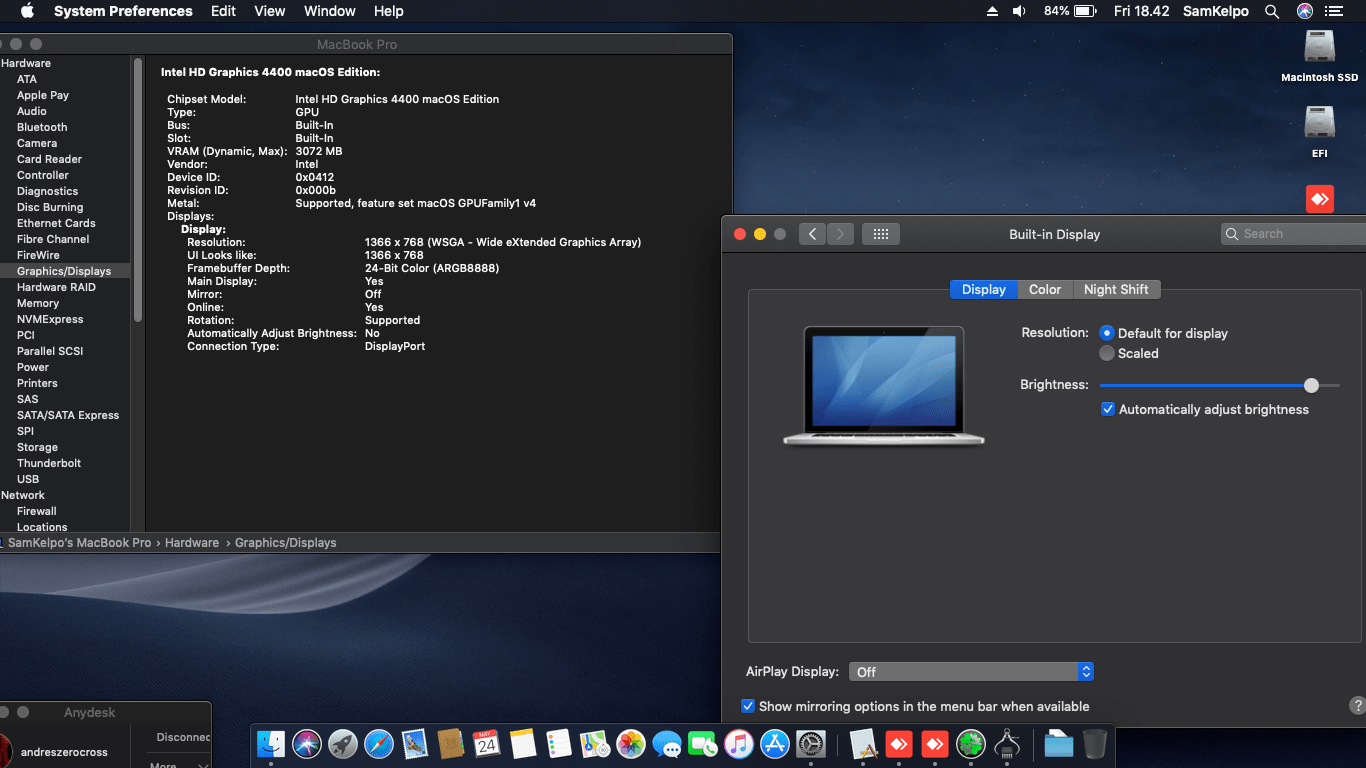Screen dimensions: 1366x768
Task: Switch to the Night Shift tab
Action: pyautogui.click(x=1116, y=289)
